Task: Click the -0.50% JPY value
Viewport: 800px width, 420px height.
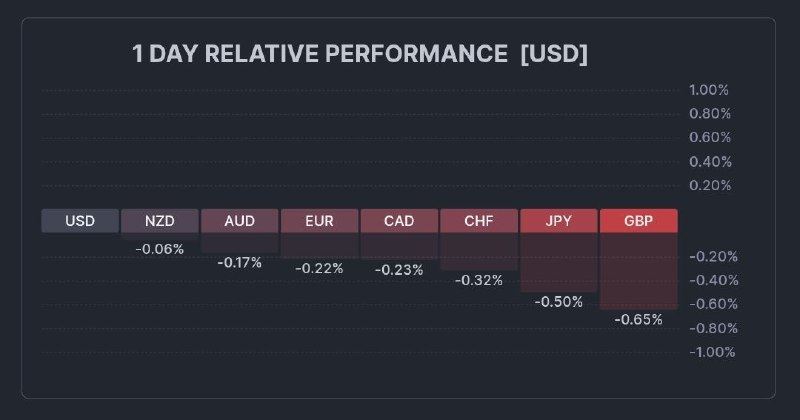Action: pyautogui.click(x=558, y=301)
